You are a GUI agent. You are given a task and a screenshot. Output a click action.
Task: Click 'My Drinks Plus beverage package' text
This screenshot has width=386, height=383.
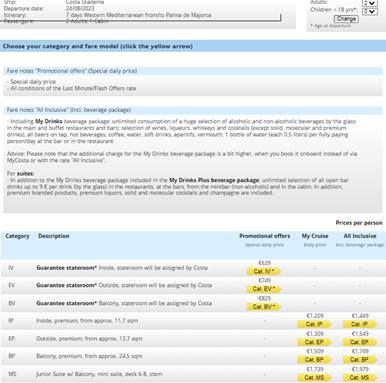coord(214,180)
